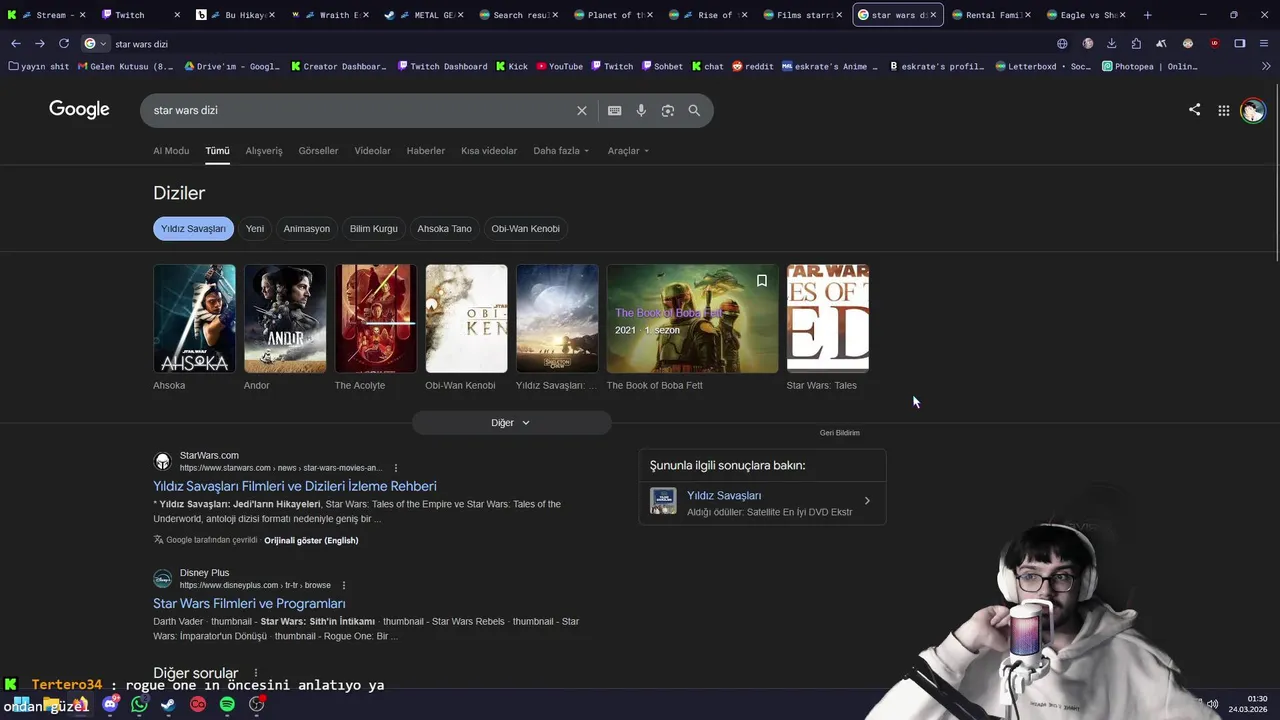Screen dimensions: 1280x720
Task: Reload the page with the refresh icon
Action: pos(64,44)
